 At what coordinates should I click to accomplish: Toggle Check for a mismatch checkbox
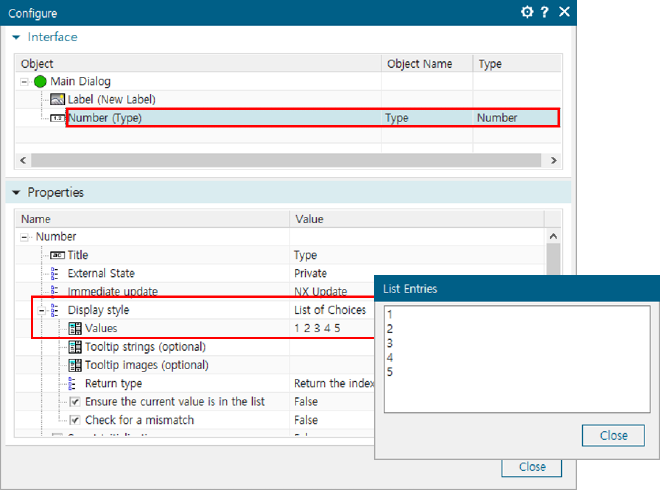pos(75,420)
